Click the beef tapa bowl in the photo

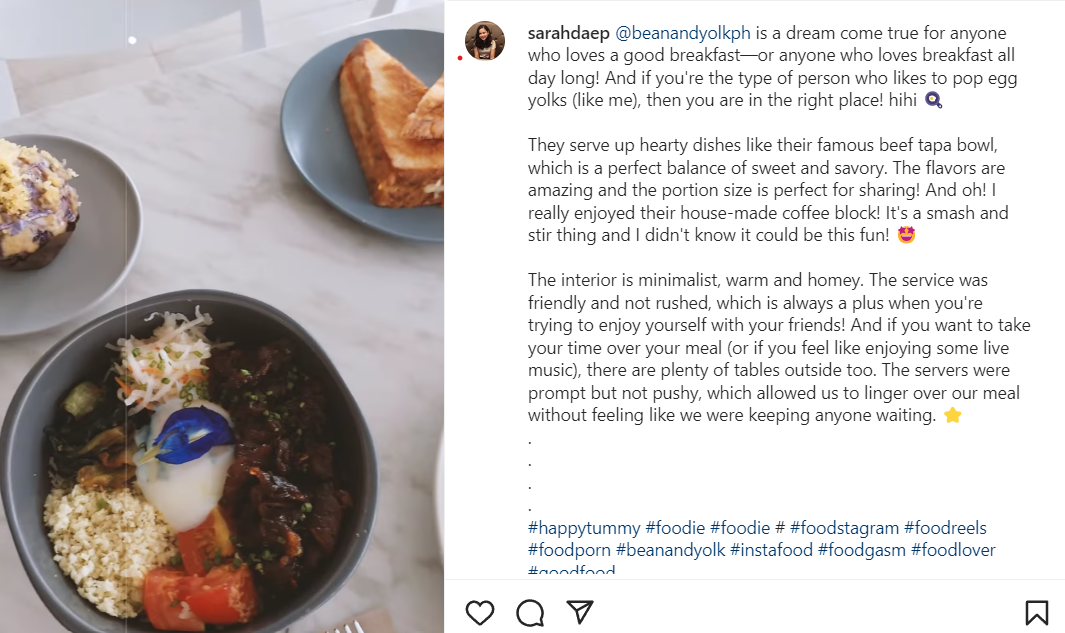[190, 470]
